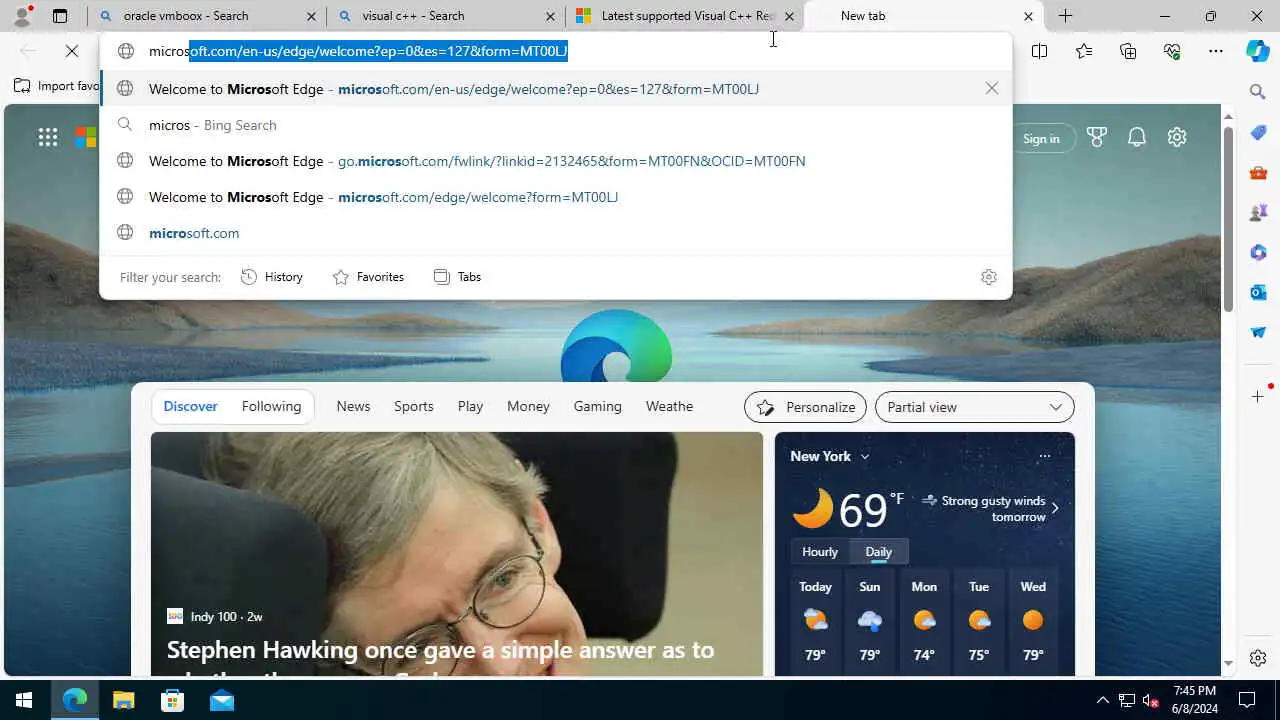Screen dimensions: 1280x720
Task: Open the Copilot sidebar icon
Action: tap(1258, 51)
